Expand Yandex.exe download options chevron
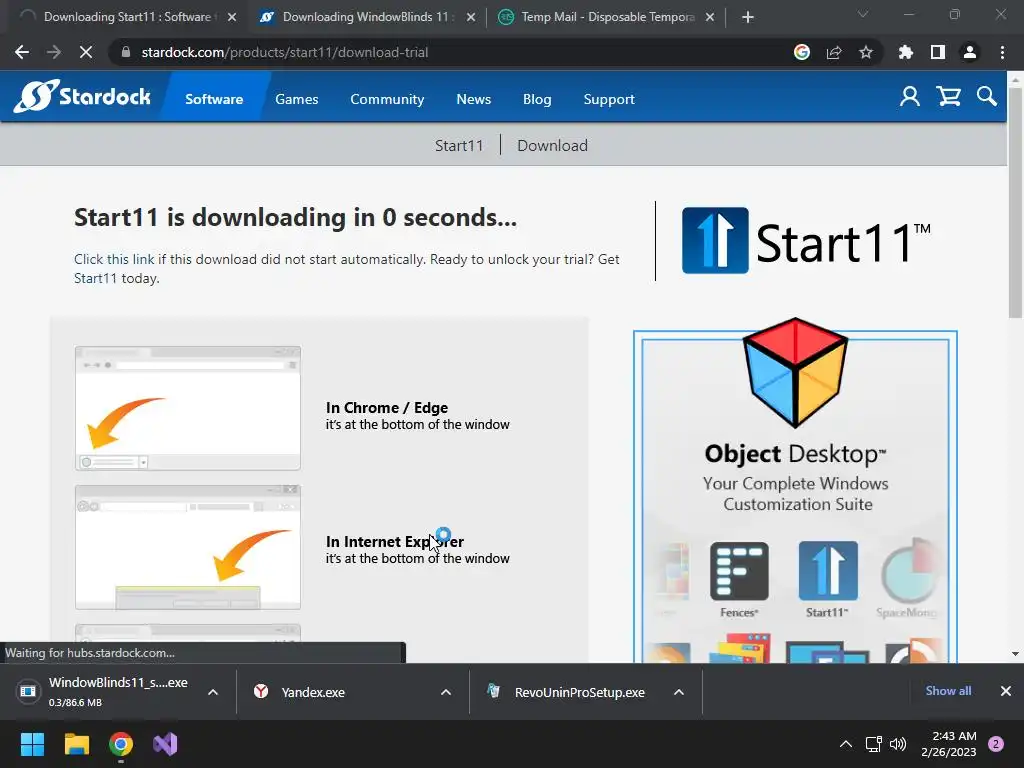Viewport: 1024px width, 768px height. pyautogui.click(x=446, y=692)
